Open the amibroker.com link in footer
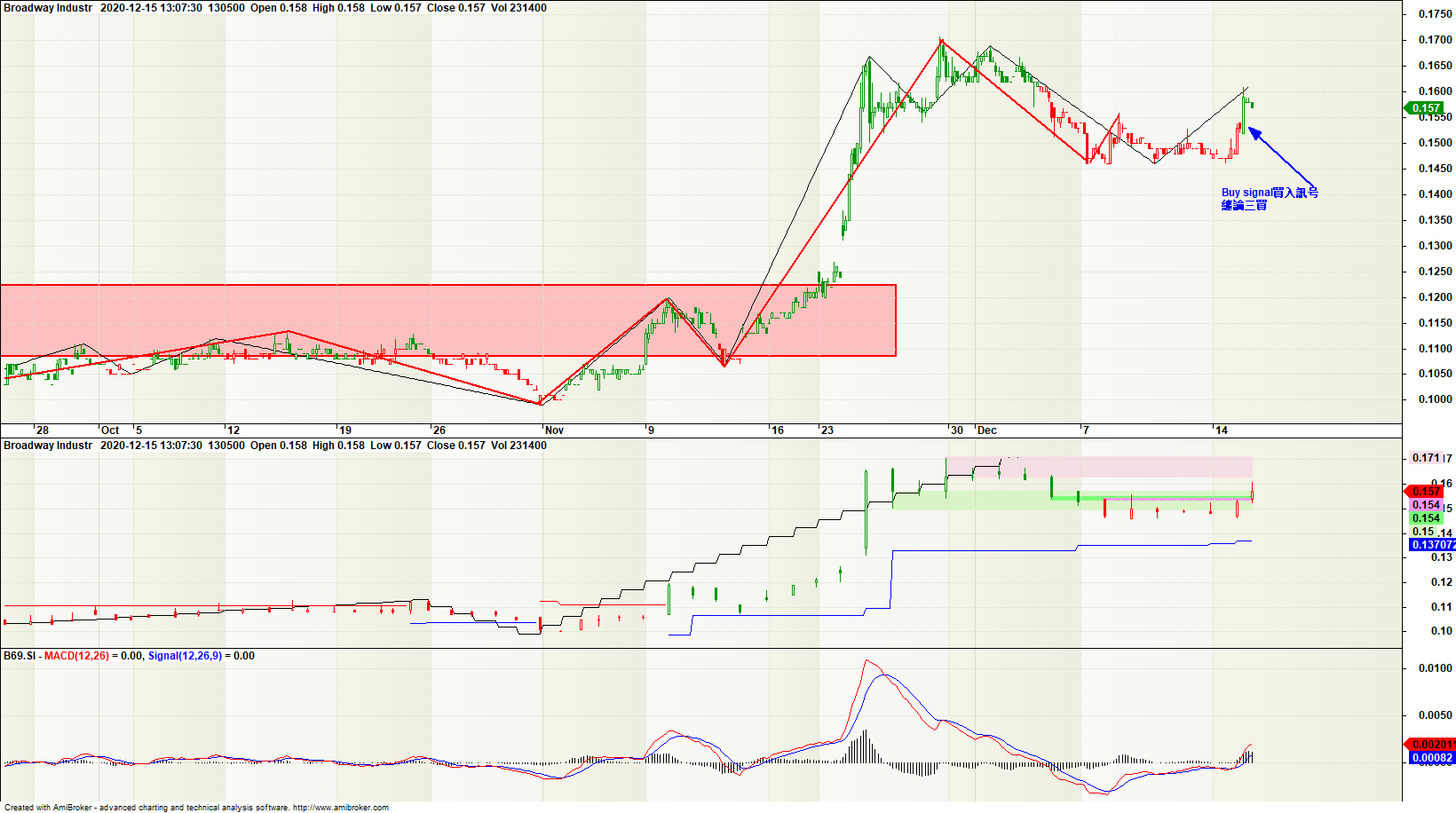 pos(341,808)
